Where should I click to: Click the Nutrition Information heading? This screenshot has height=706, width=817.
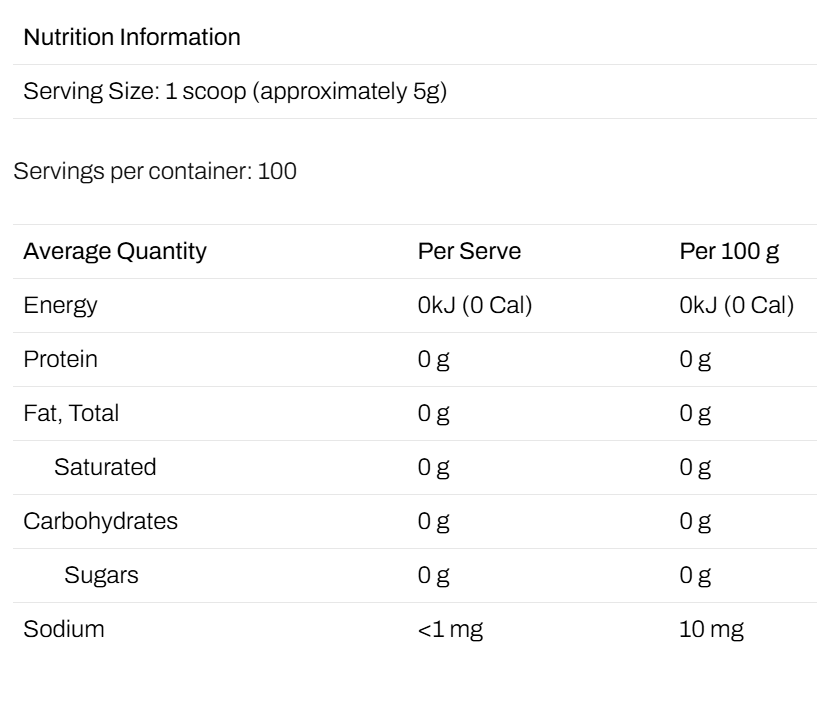coord(132,38)
